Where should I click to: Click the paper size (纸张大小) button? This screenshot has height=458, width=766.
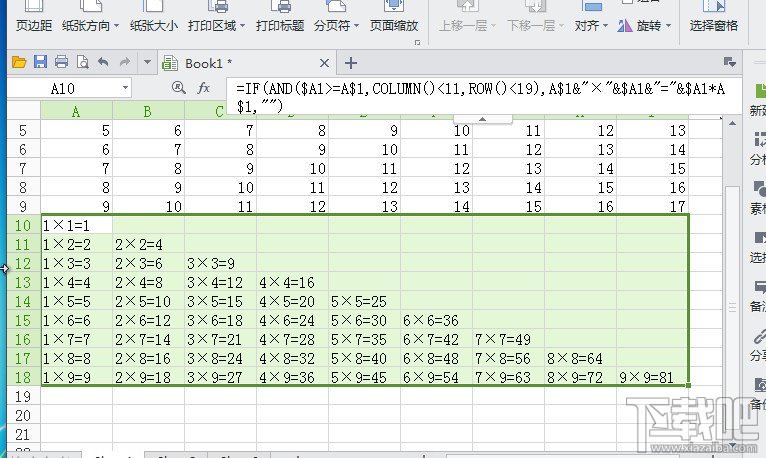153,17
